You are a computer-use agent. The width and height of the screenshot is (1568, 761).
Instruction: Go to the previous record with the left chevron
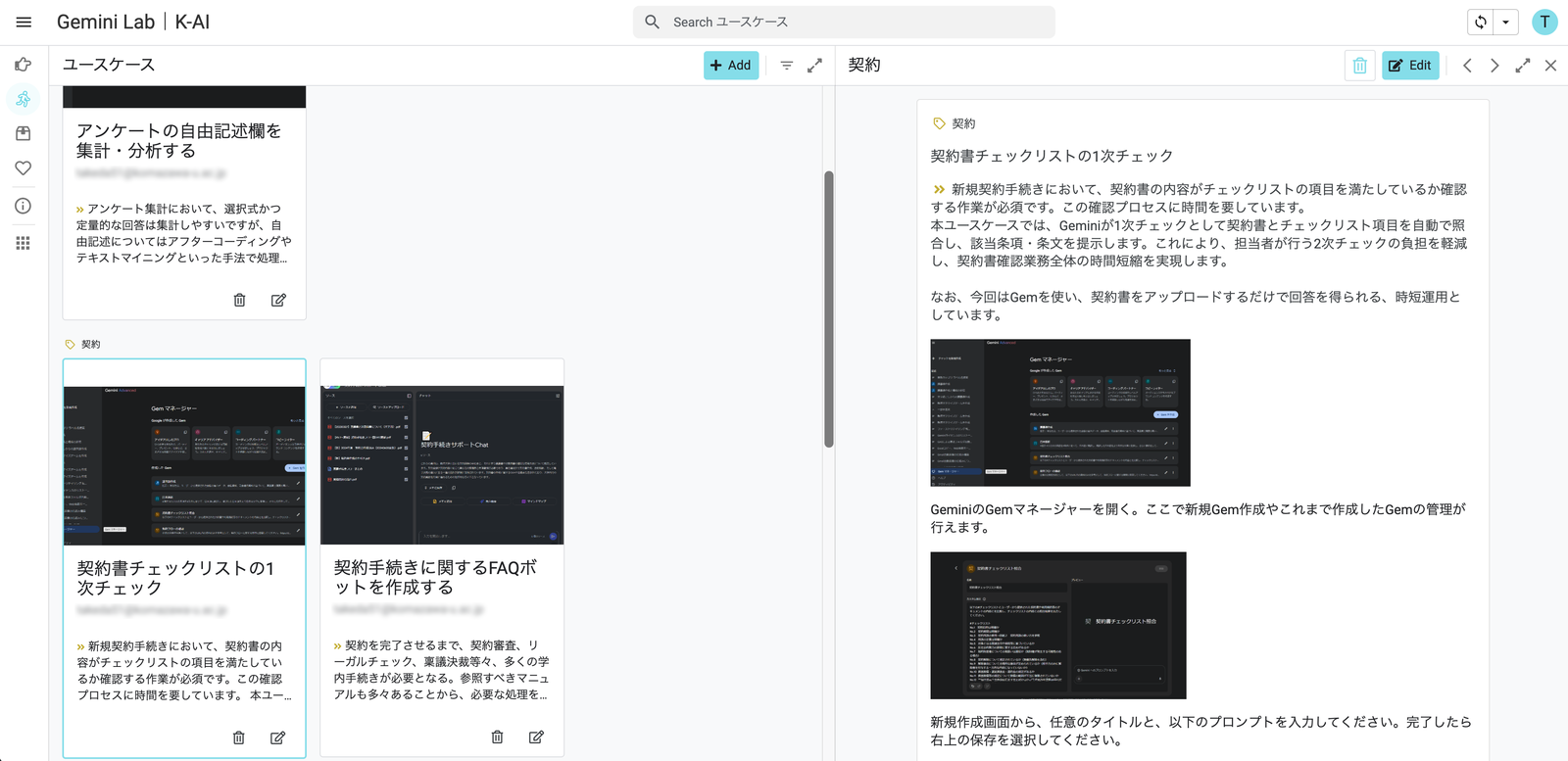pyautogui.click(x=1467, y=66)
